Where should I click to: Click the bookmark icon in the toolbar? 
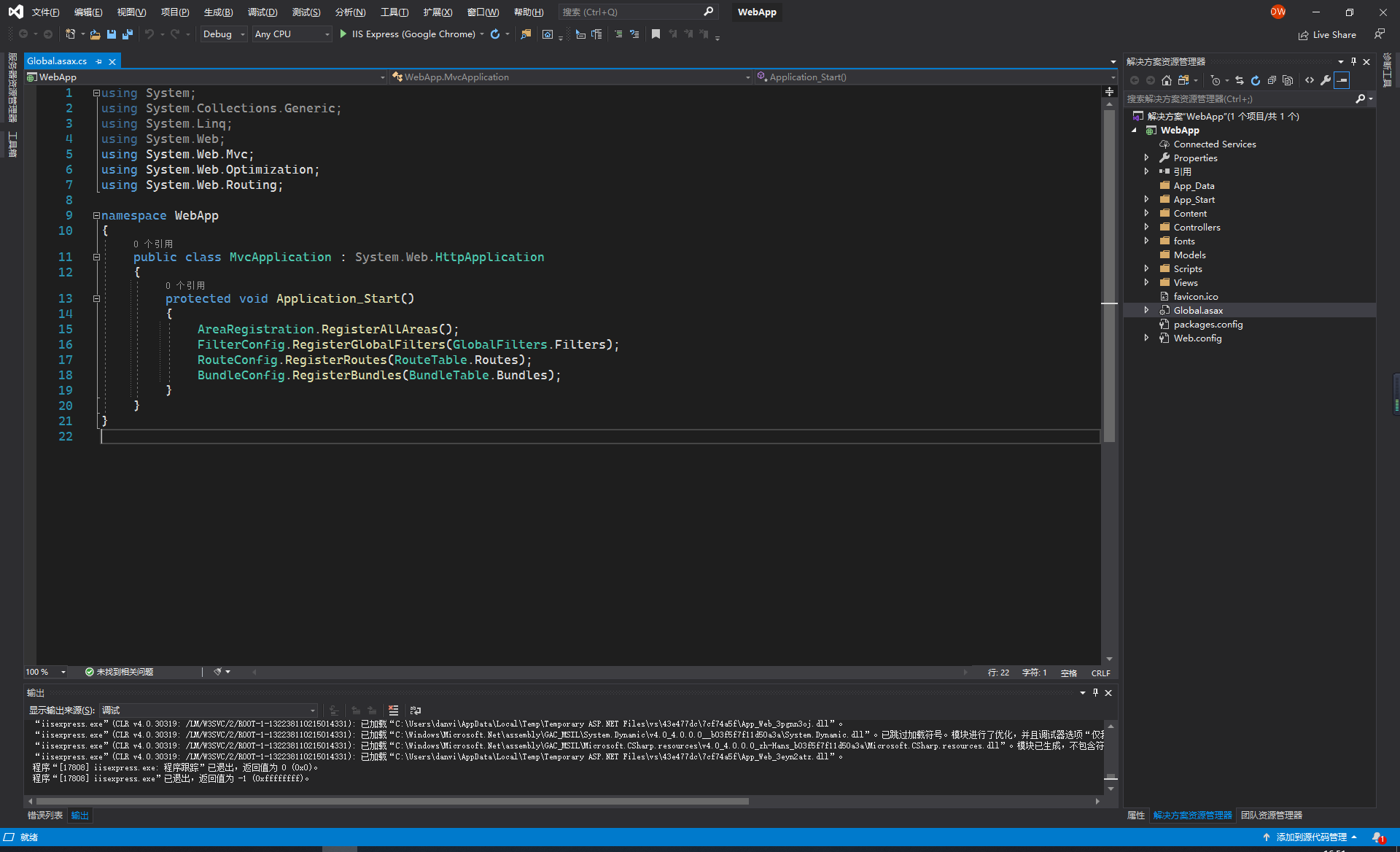(x=656, y=34)
